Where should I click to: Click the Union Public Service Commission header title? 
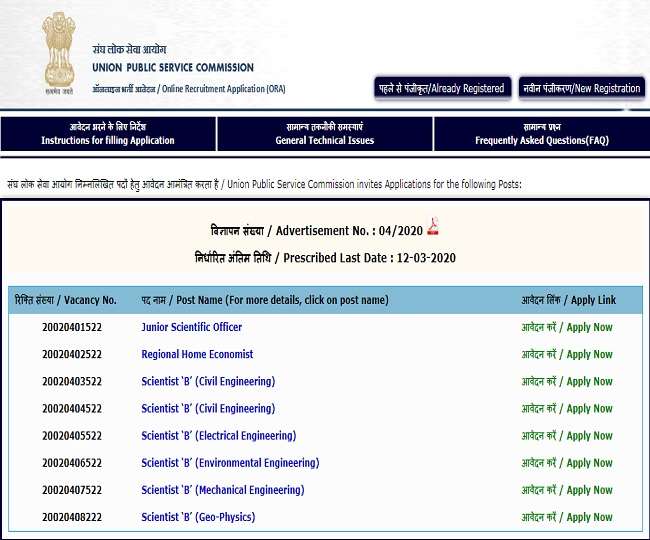[173, 68]
